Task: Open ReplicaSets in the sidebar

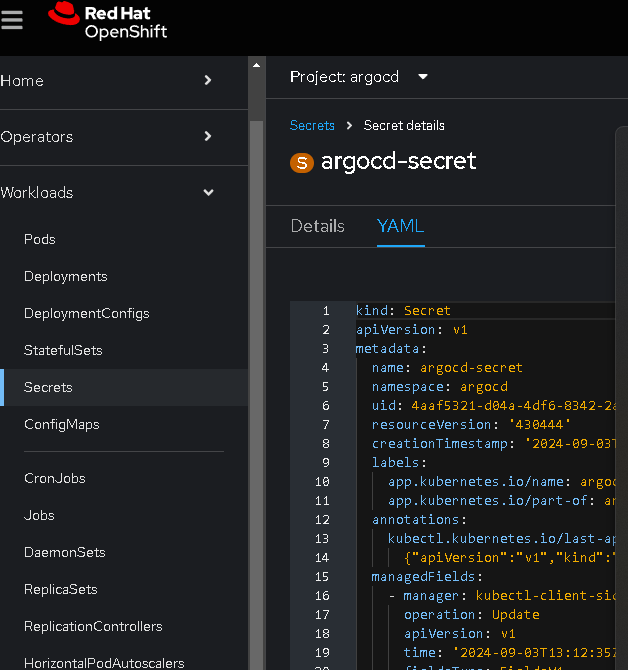Action: [x=61, y=590]
